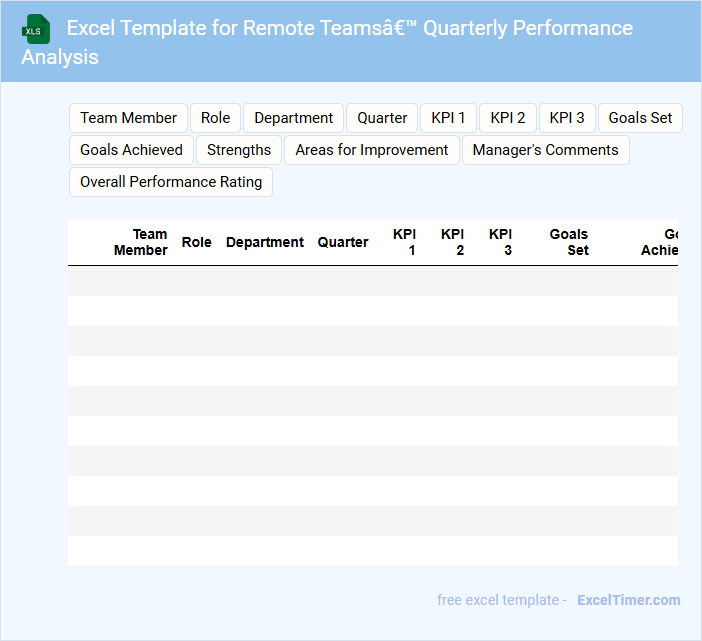702x641 pixels.
Task: Choose the Department tag button
Action: coord(293,118)
